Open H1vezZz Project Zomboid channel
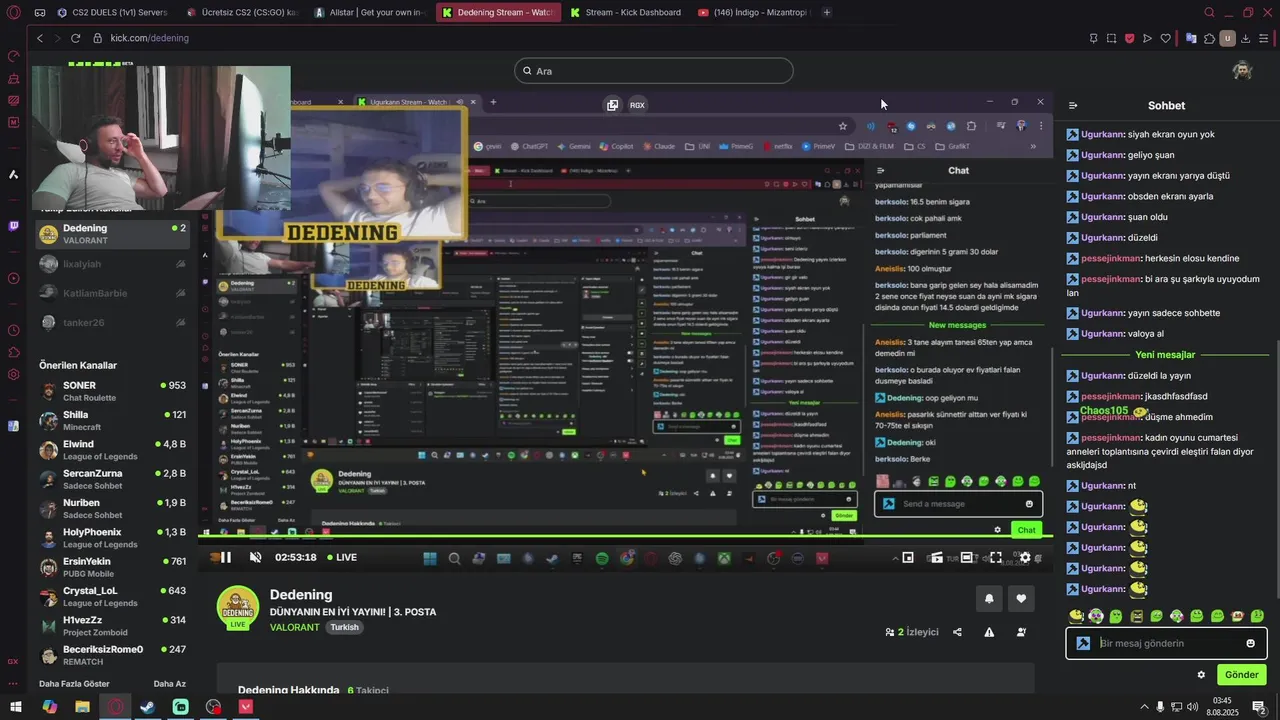Screen dimensions: 1280x720 (112, 626)
